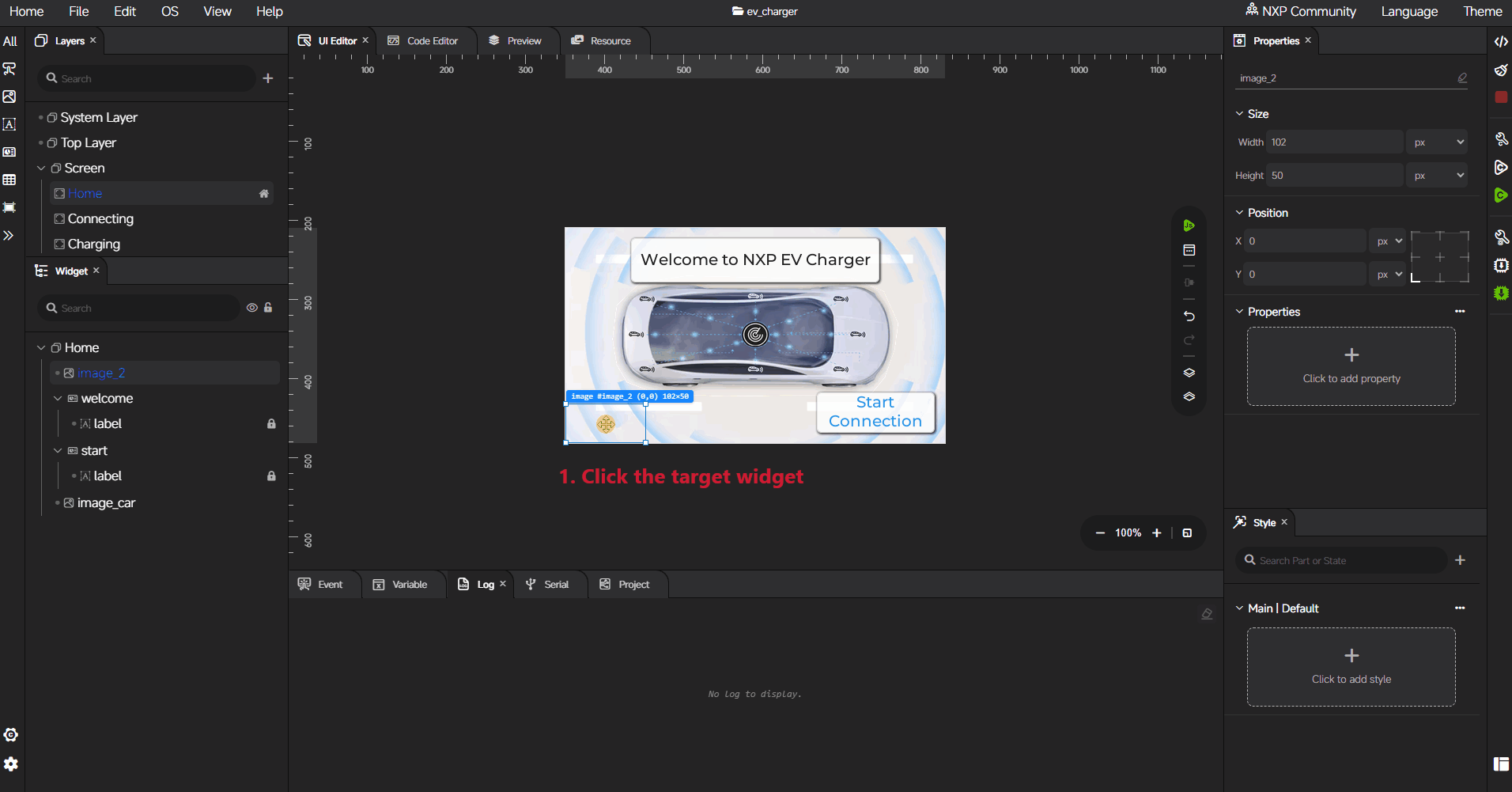1512x792 pixels.
Task: Click the white C compile-run icon
Action: tap(1501, 167)
